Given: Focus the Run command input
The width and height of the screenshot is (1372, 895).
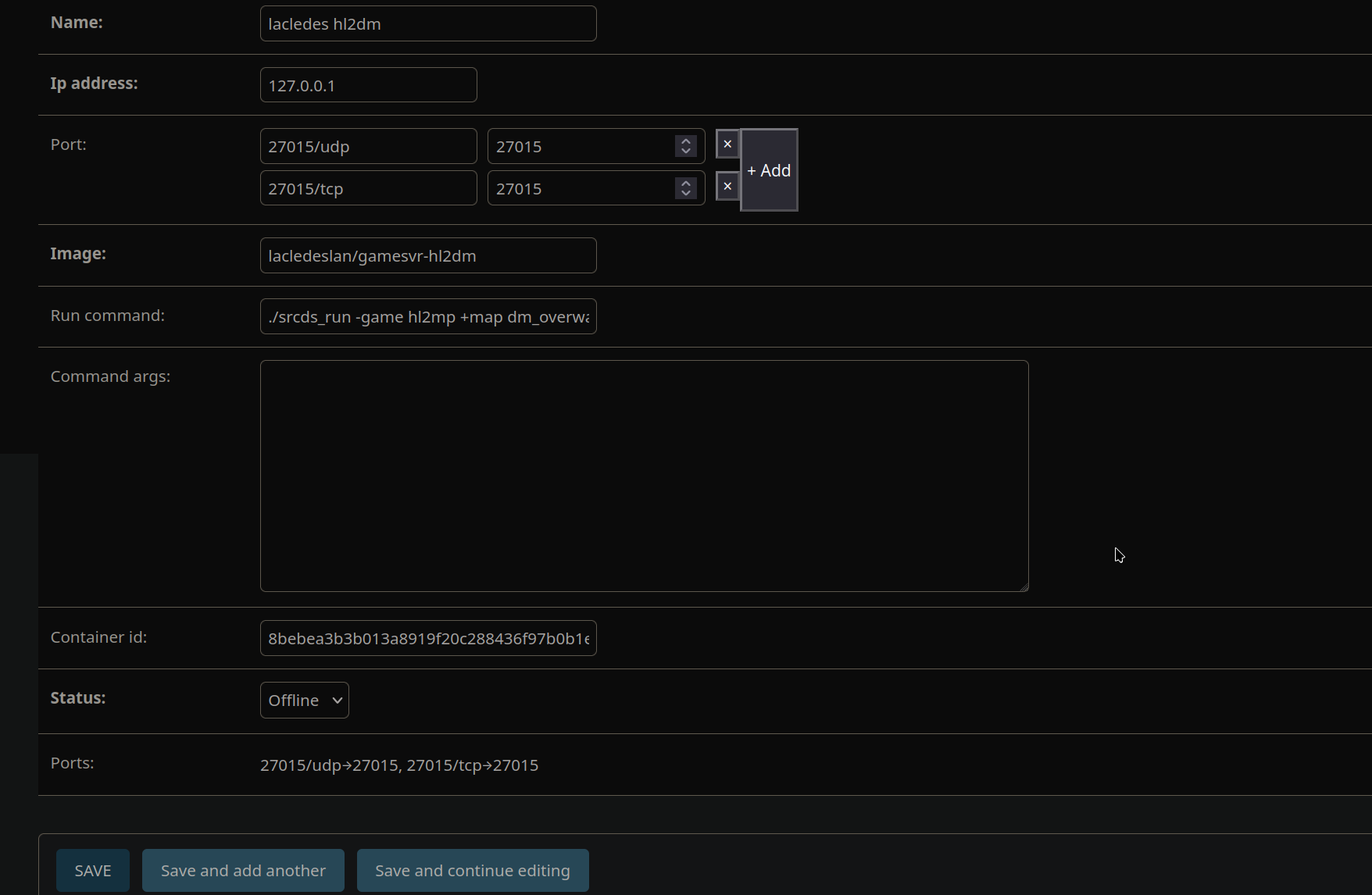Looking at the screenshot, I should (x=428, y=316).
